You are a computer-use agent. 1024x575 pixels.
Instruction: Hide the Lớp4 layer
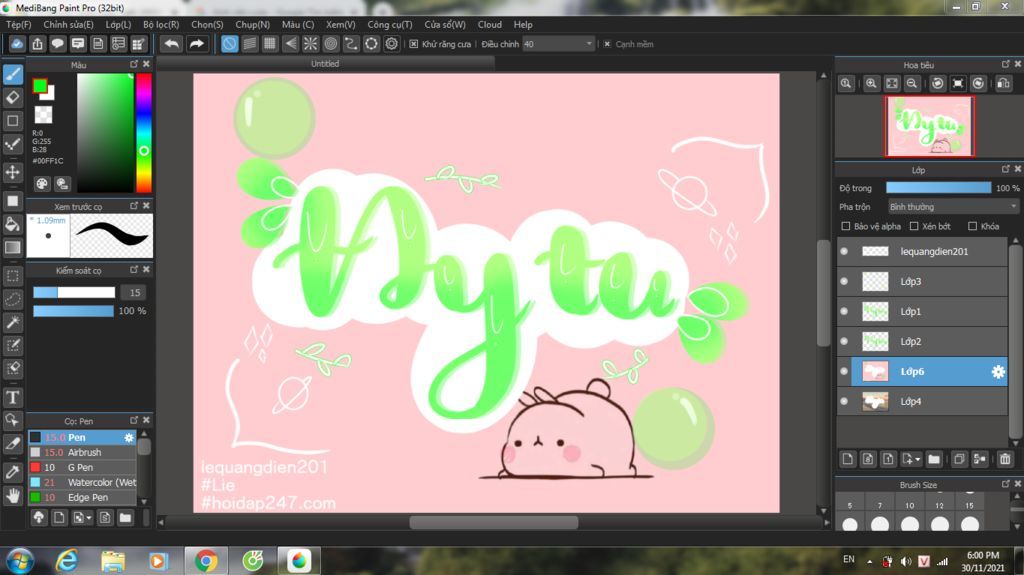(x=844, y=401)
